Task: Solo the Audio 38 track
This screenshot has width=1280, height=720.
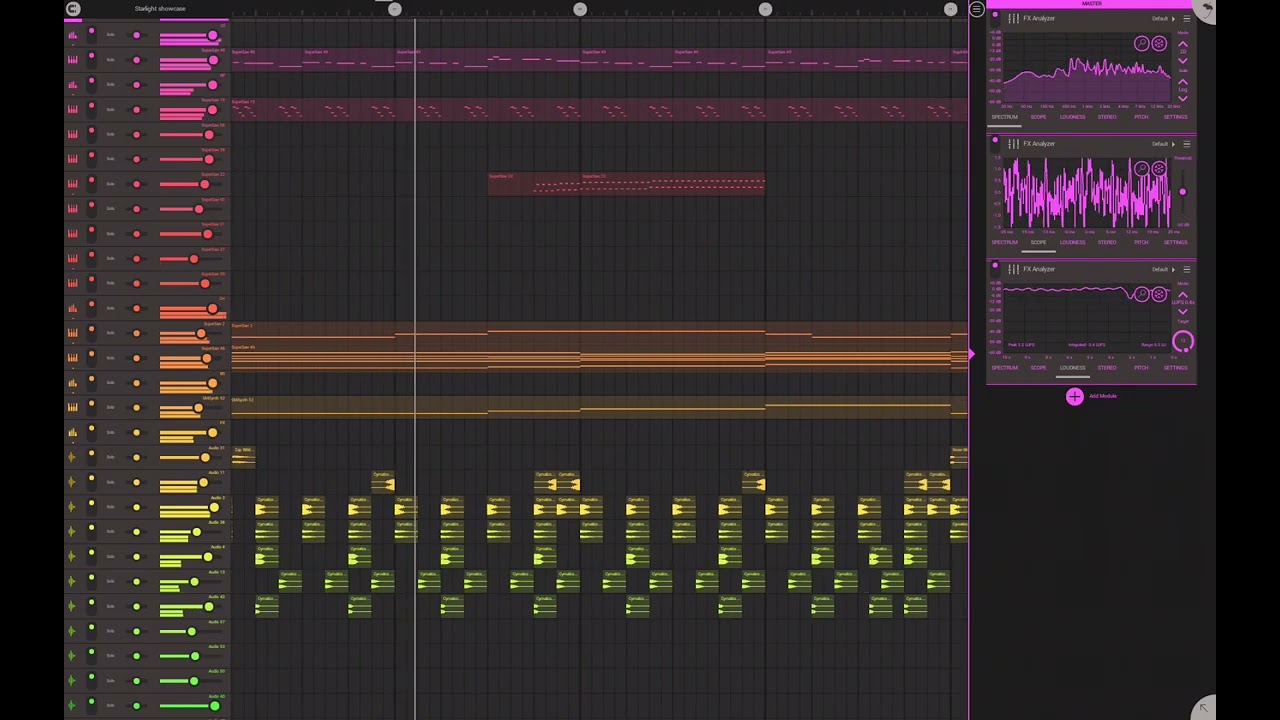Action: (x=110, y=531)
